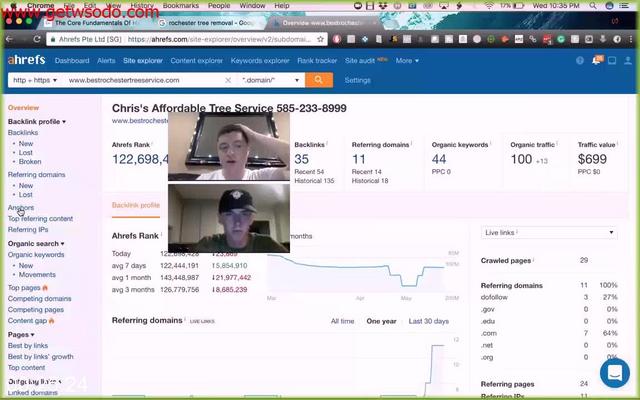Screen dimensions: 640x400
Task: Open the Chrome History menu
Action: (x=142, y=6)
